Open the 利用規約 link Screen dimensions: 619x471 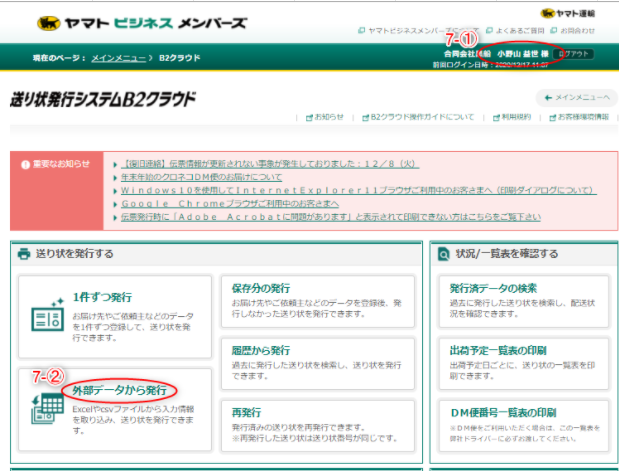516,117
